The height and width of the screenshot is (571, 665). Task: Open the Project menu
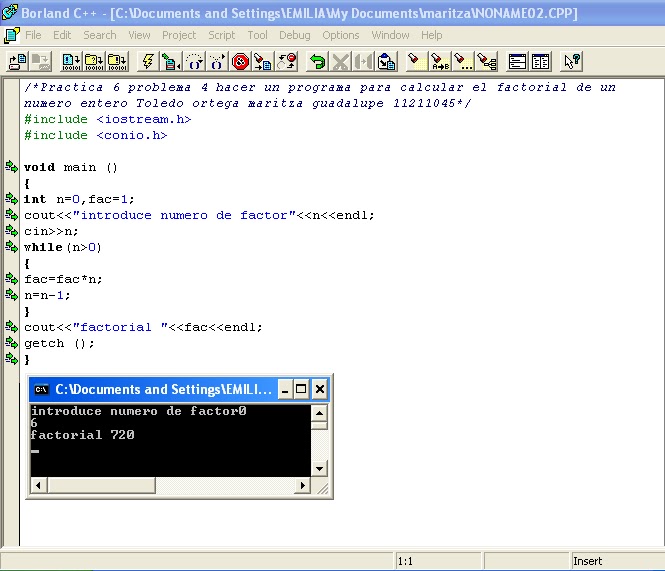[x=179, y=35]
